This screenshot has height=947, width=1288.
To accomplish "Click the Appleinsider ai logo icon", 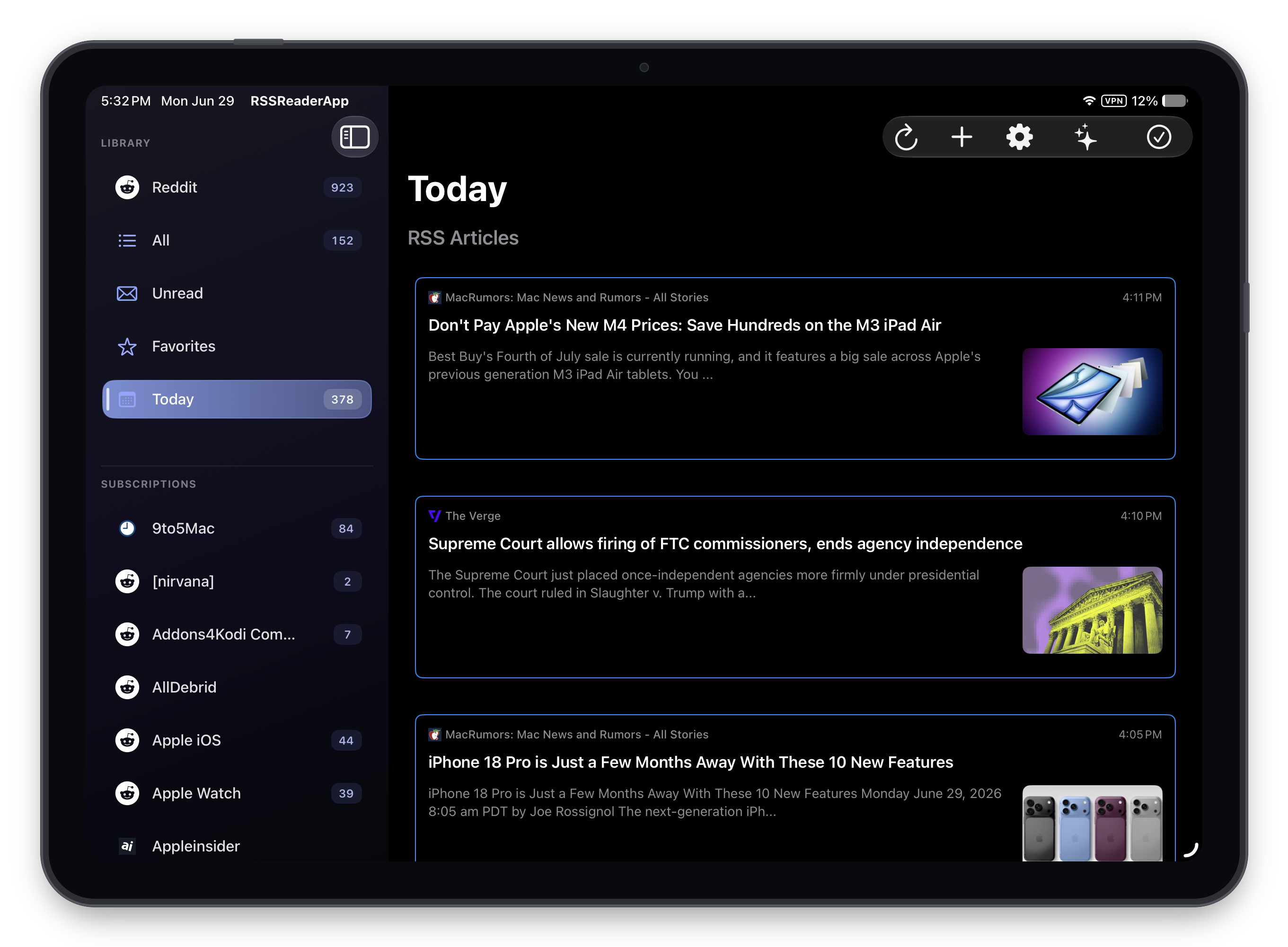I will coord(127,846).
